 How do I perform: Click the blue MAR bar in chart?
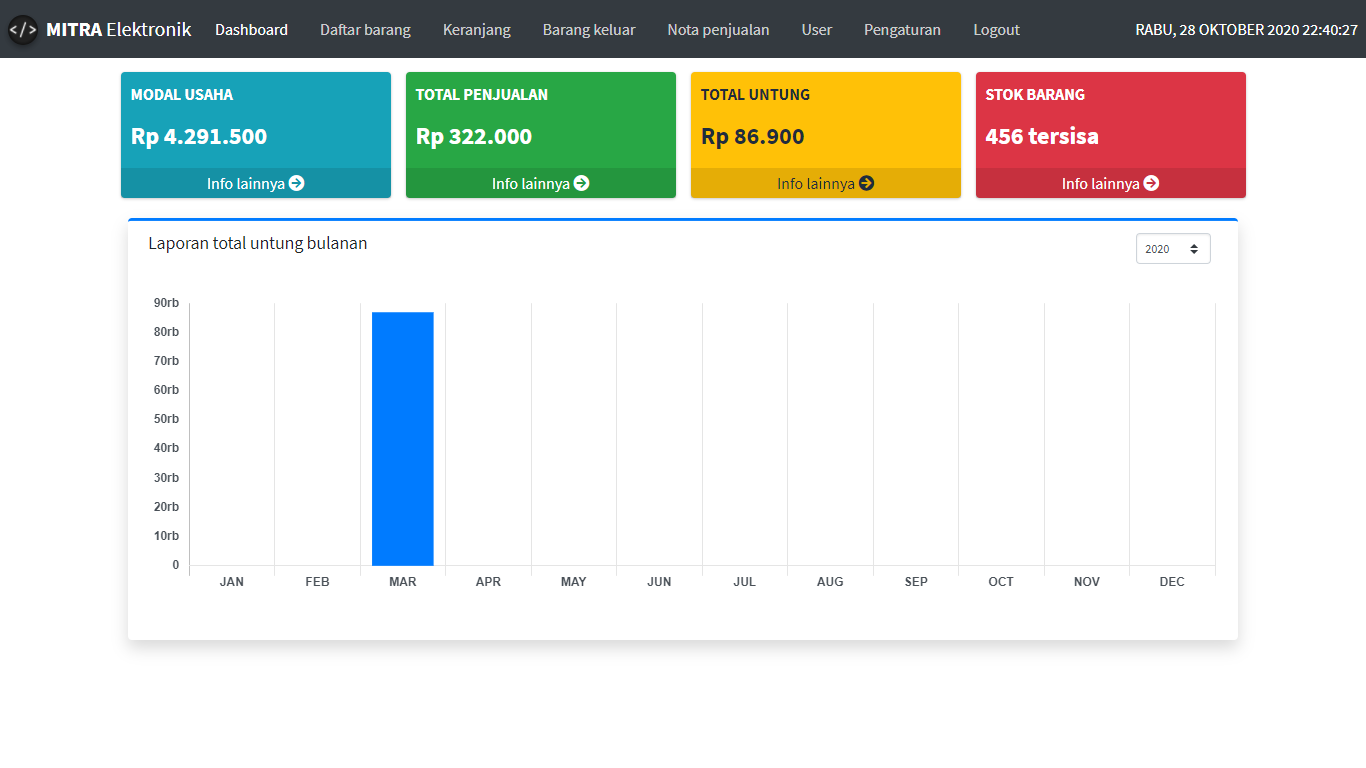402,438
